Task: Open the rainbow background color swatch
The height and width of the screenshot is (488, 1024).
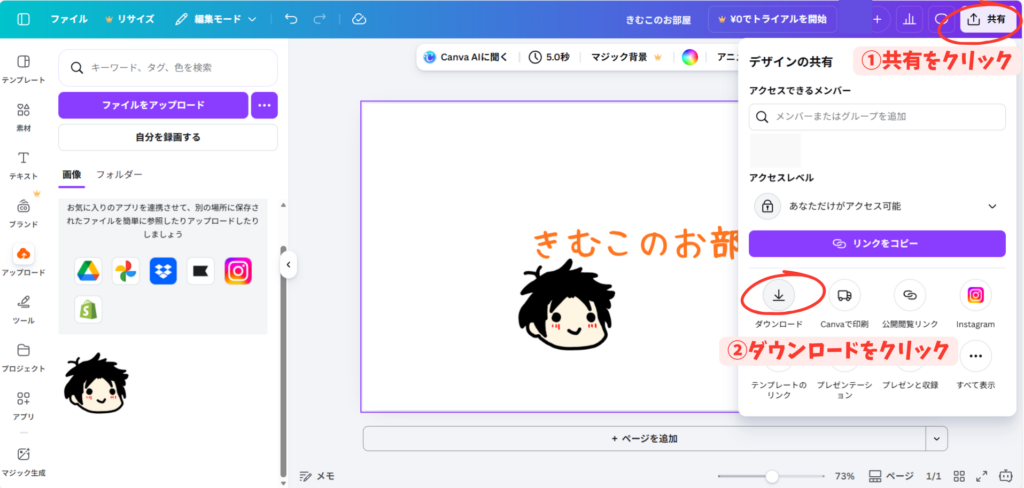Action: pyautogui.click(x=690, y=57)
